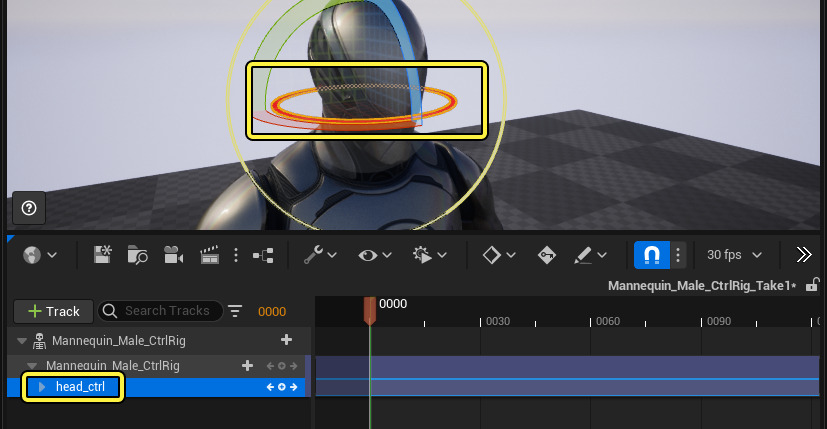Select the top Mannequin_Male_CtrlRig row label

point(119,341)
